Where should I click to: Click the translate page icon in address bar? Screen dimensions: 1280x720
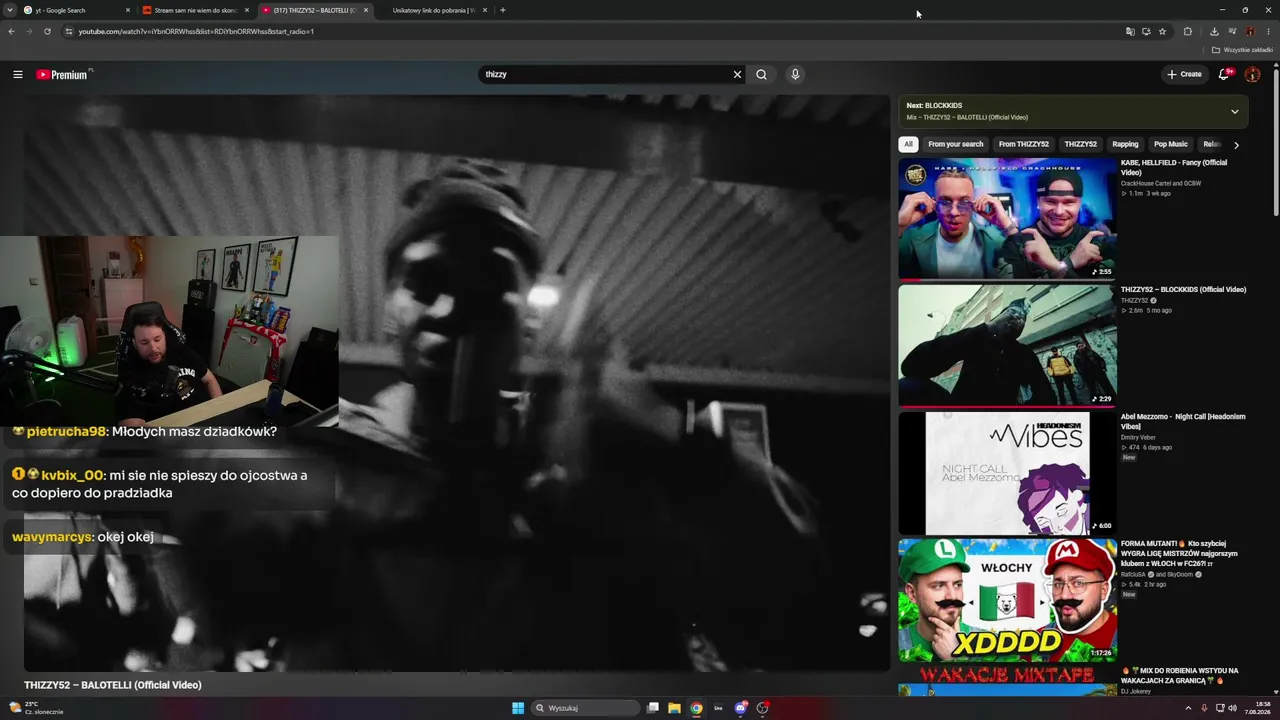pos(1130,31)
